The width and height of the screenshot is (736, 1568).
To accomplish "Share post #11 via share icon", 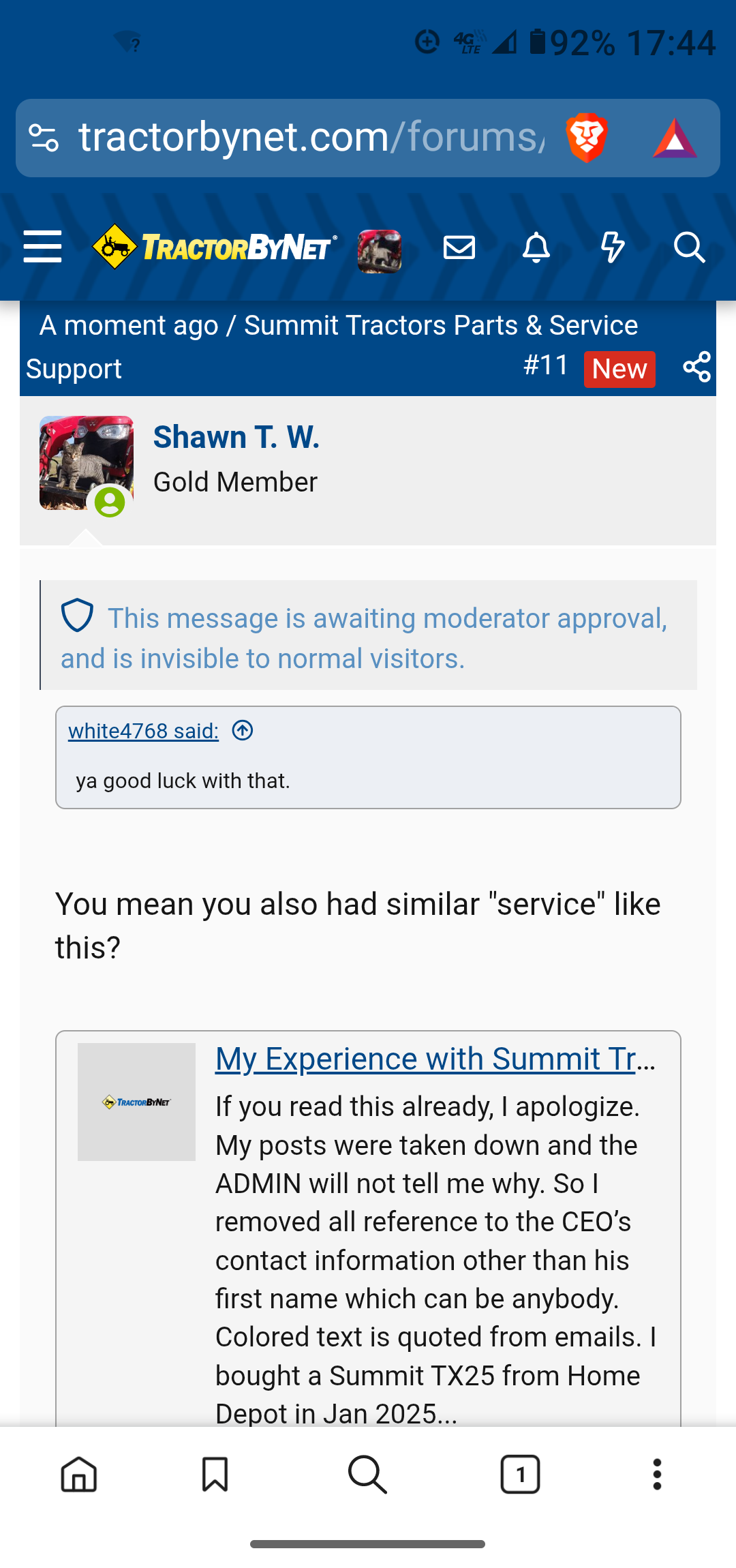I will pyautogui.click(x=696, y=367).
